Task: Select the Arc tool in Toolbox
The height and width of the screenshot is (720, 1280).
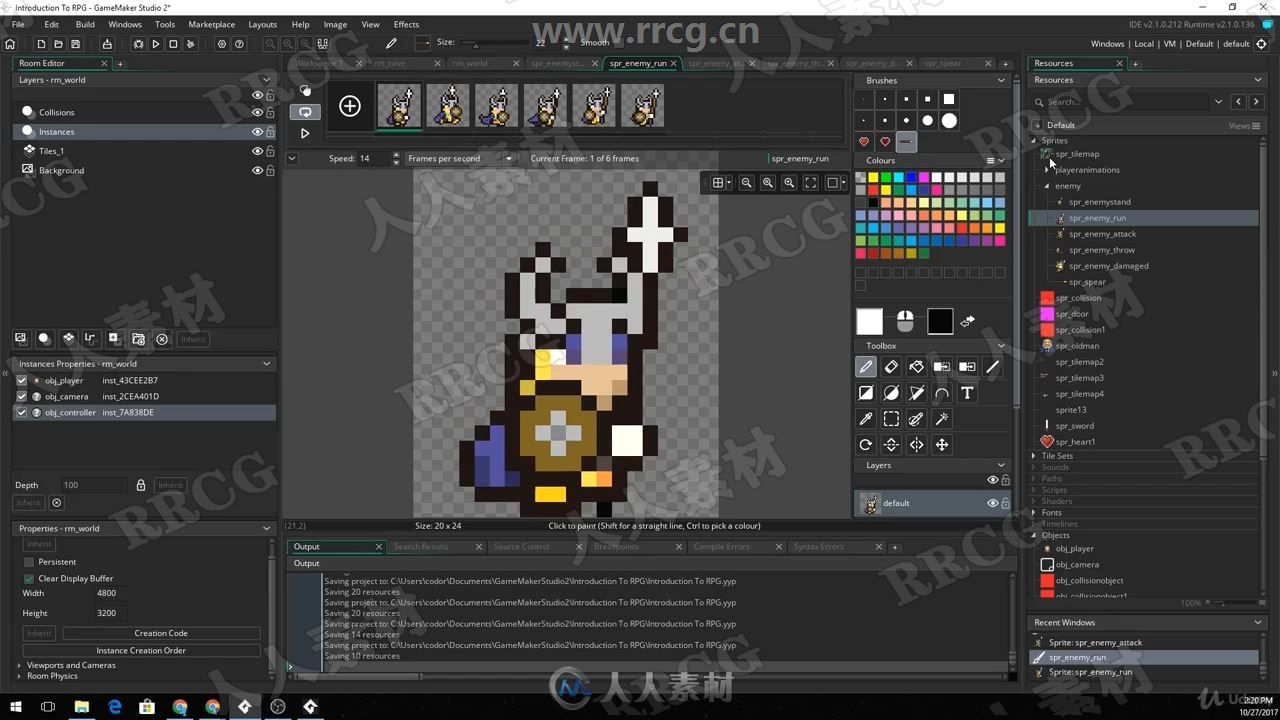Action: point(942,393)
